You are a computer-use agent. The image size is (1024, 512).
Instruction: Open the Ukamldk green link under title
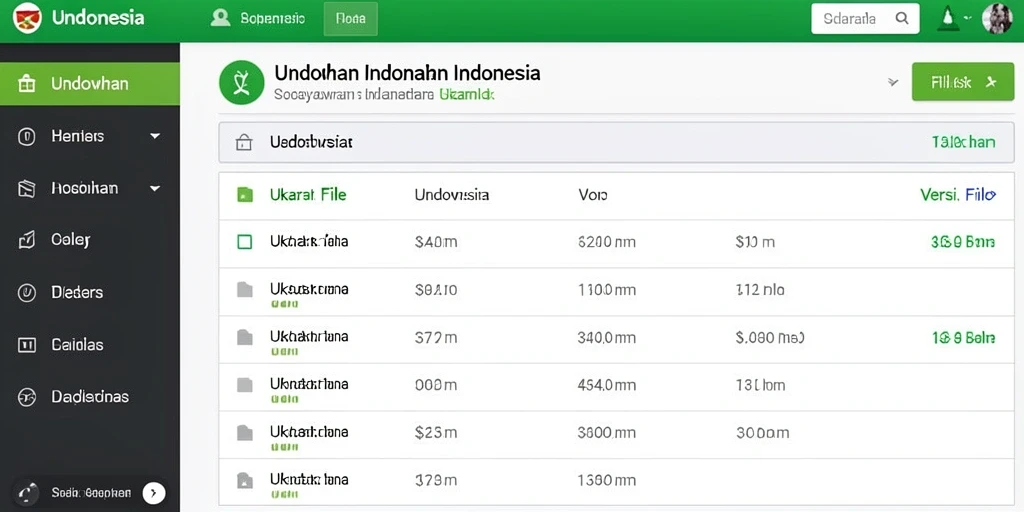(467, 95)
